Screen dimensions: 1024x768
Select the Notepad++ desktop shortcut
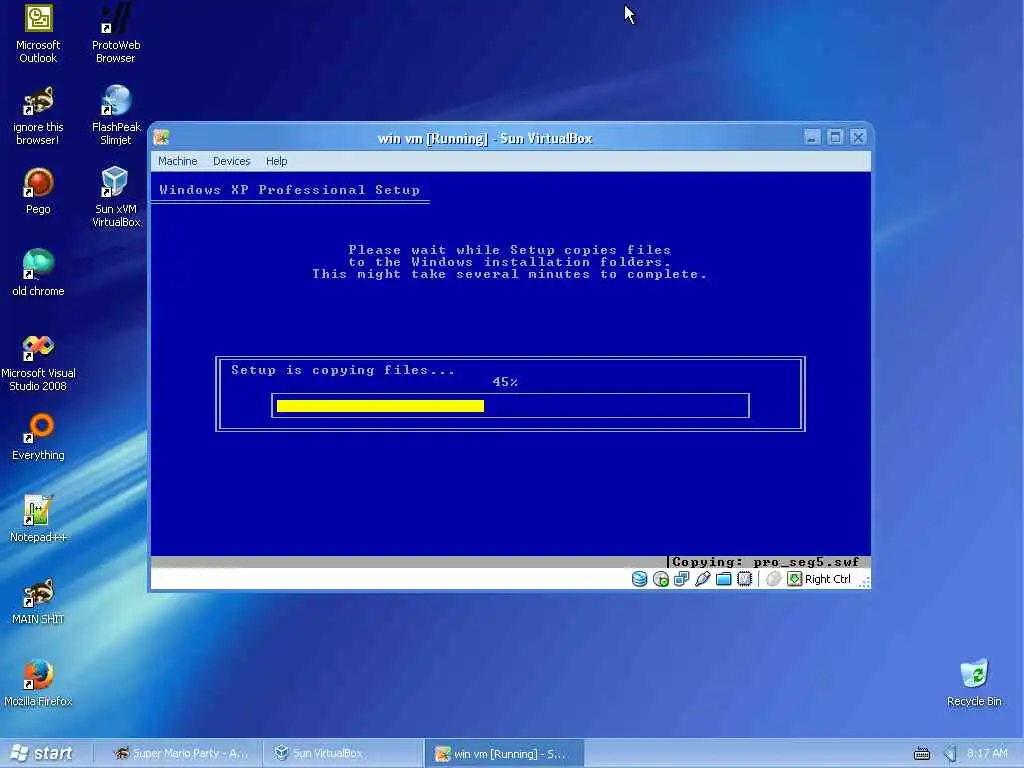coord(38,519)
